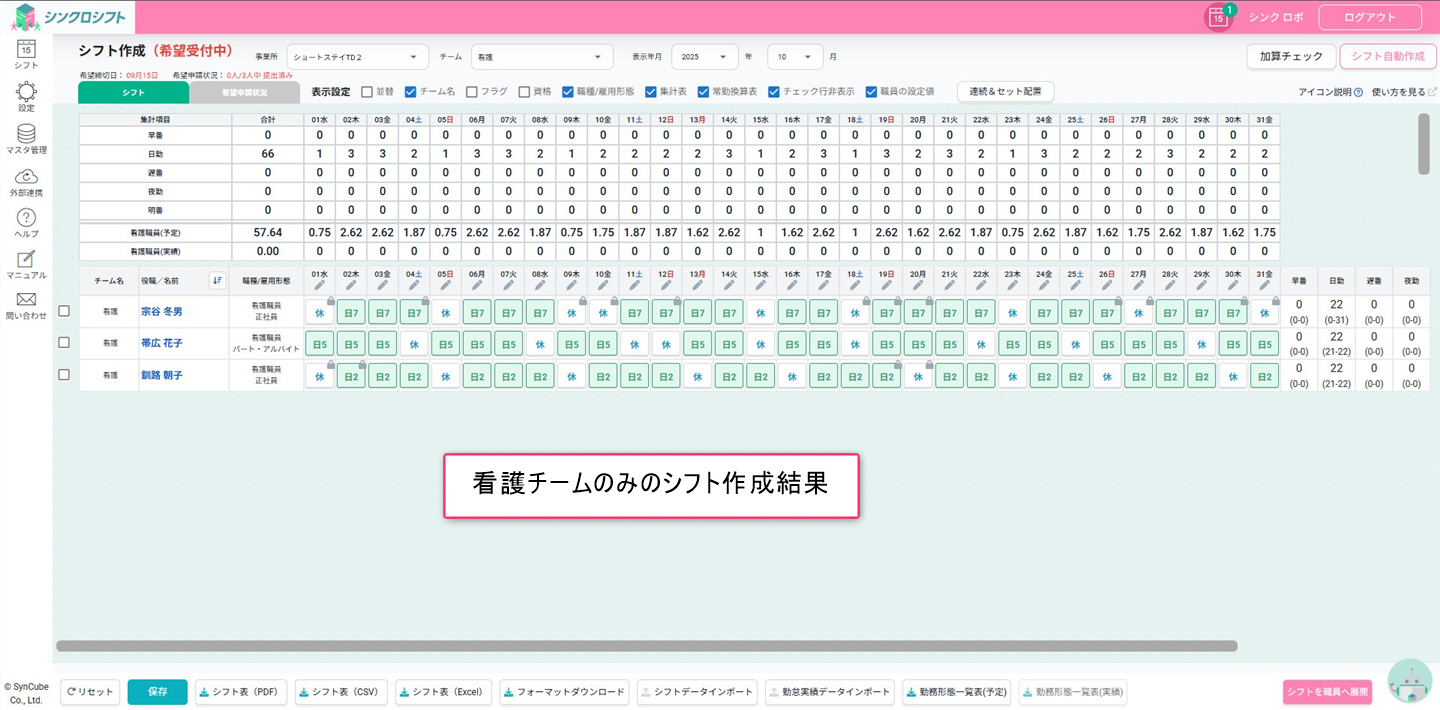The width and height of the screenshot is (1440, 710).
Task: Open the シフト calendar sidebar icon
Action: pos(26,48)
